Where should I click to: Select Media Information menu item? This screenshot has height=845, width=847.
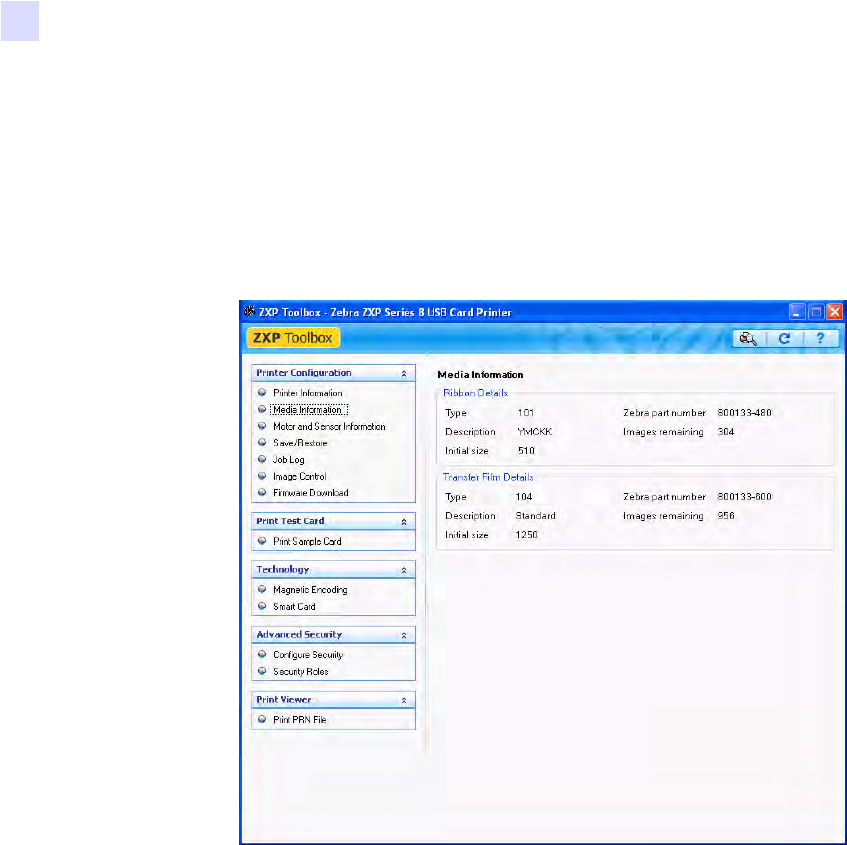308,410
